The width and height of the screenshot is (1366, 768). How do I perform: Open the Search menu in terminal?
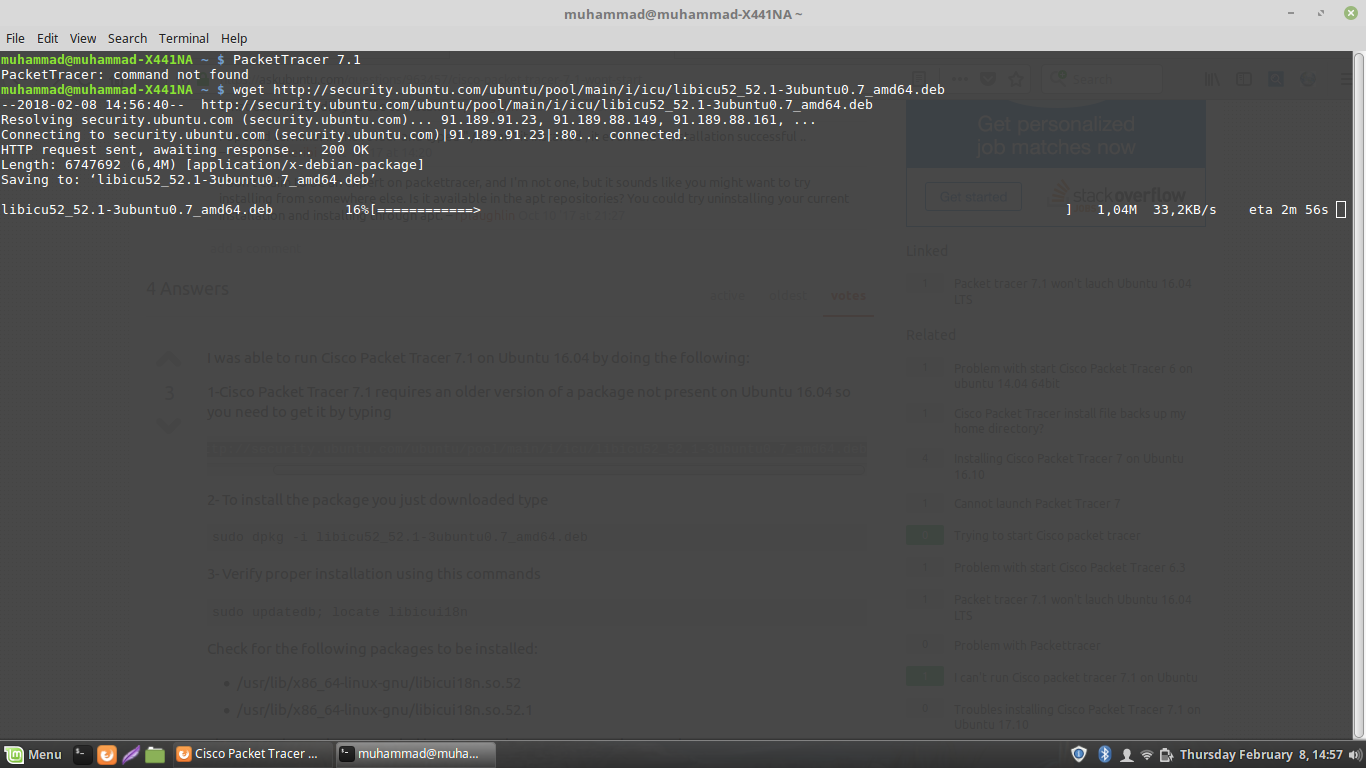coord(127,38)
